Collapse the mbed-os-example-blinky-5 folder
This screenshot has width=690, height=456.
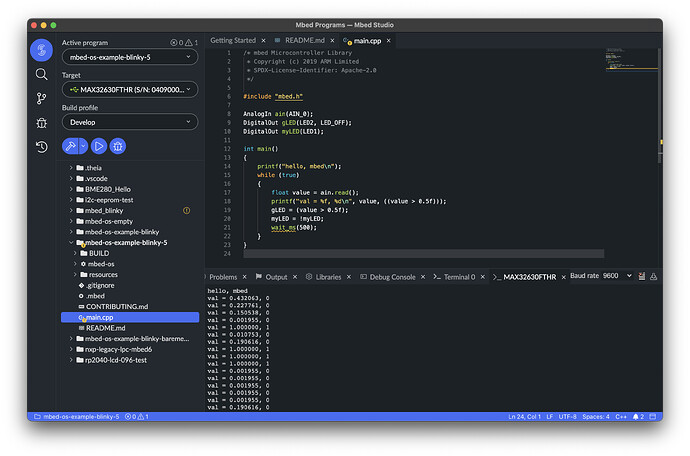(x=69, y=242)
